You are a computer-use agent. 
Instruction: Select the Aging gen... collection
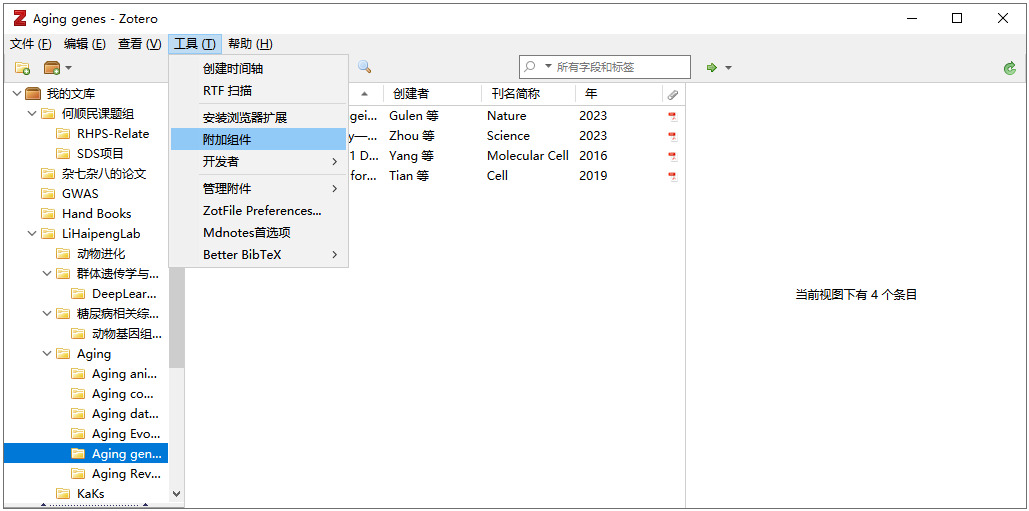[x=86, y=453]
